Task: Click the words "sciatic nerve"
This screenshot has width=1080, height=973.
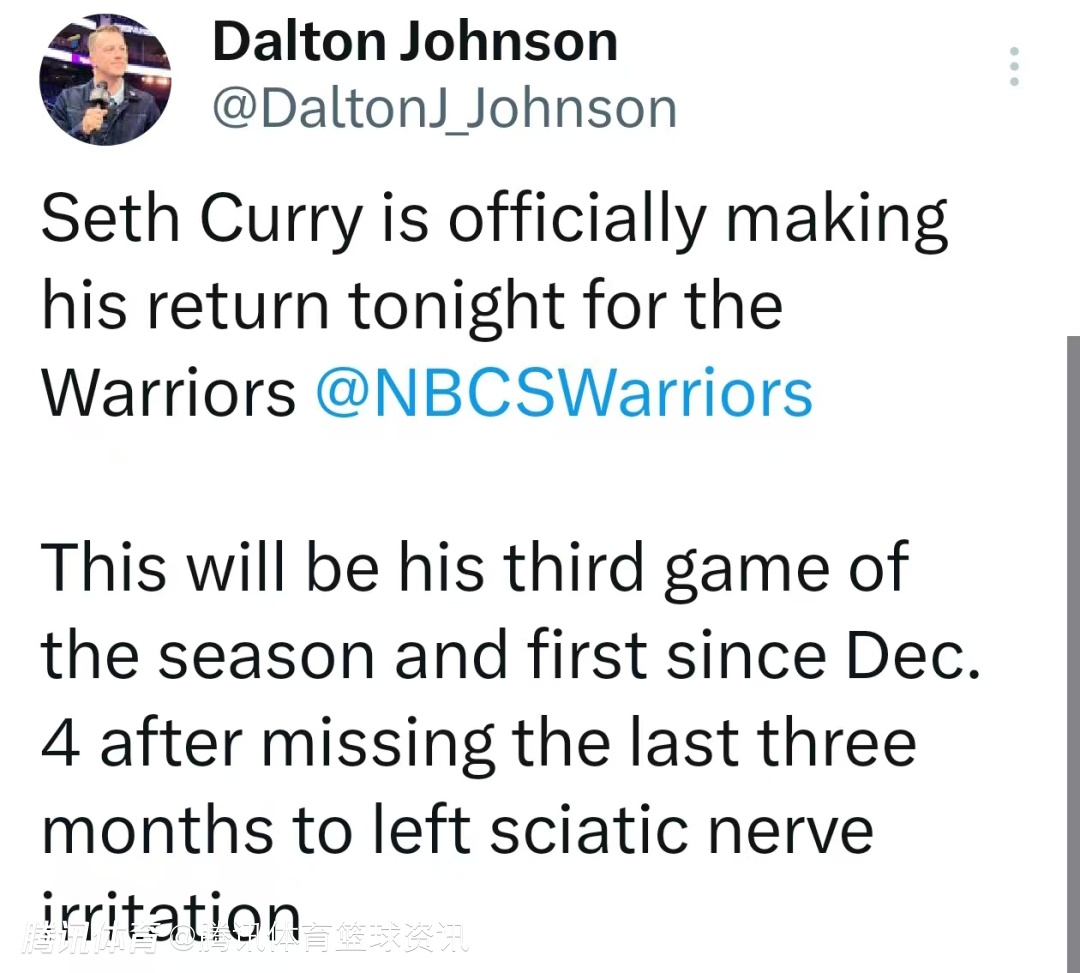Action: pyautogui.click(x=694, y=829)
